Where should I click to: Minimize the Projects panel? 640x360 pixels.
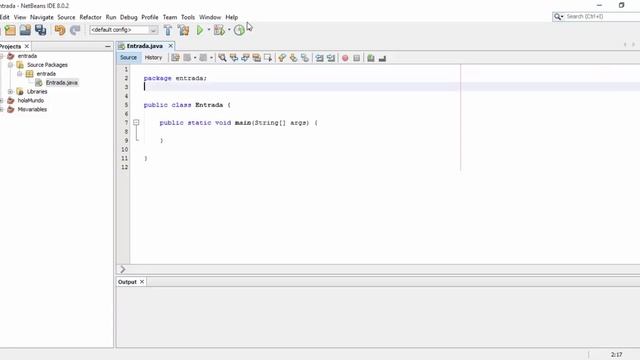coord(108,47)
